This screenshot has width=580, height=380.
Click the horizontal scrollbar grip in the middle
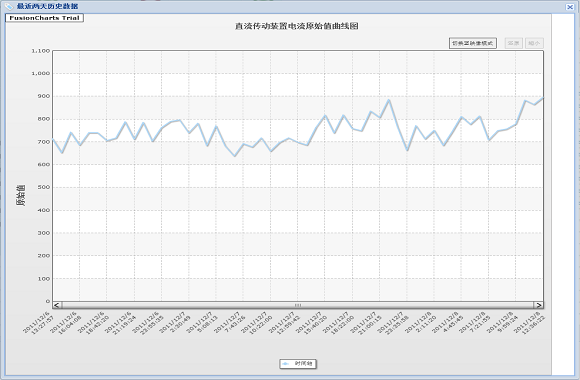(298, 305)
